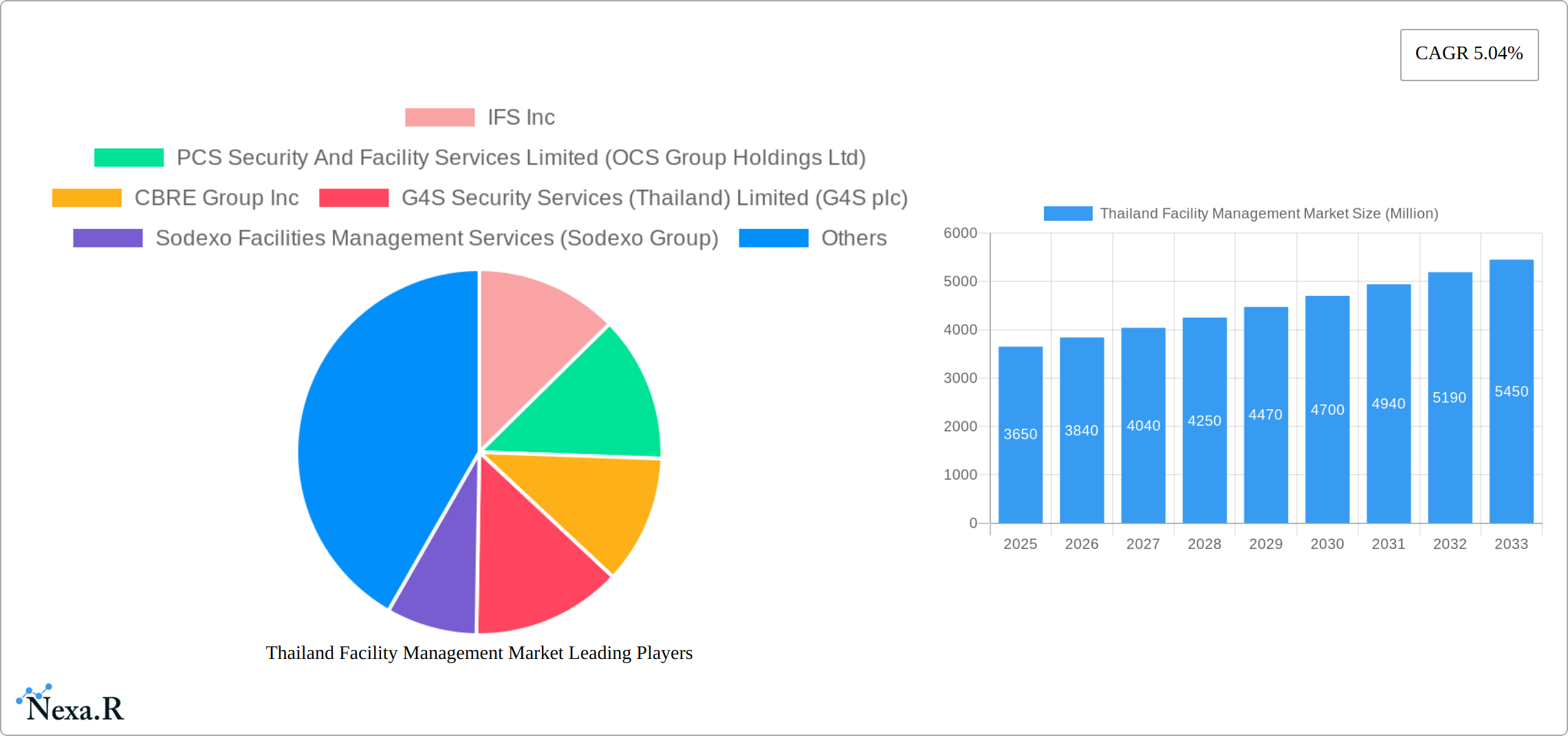Viewport: 1568px width, 736px height.
Task: Click the Nexa.R logo
Action: tap(70, 704)
